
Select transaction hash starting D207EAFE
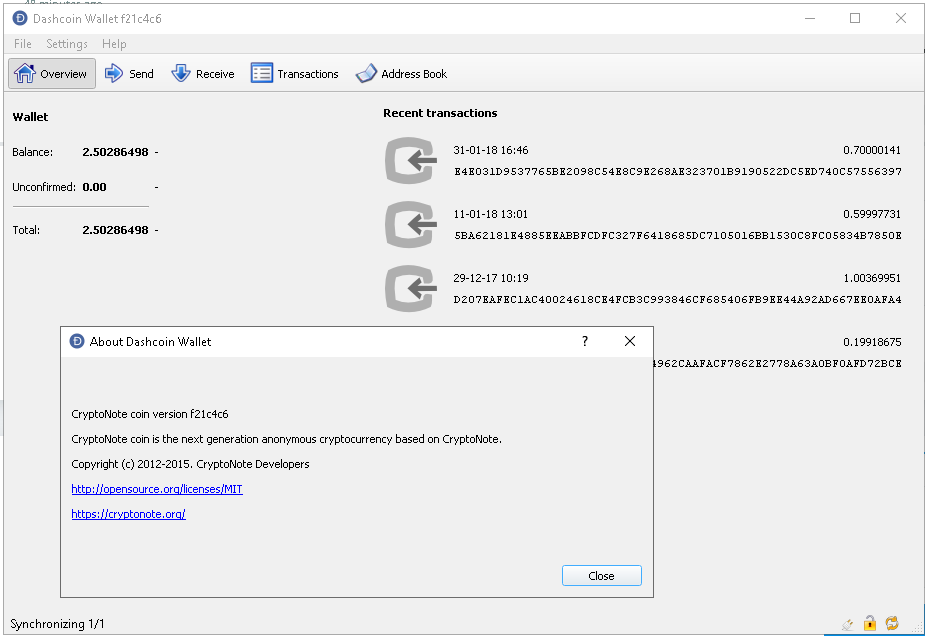[x=677, y=300]
